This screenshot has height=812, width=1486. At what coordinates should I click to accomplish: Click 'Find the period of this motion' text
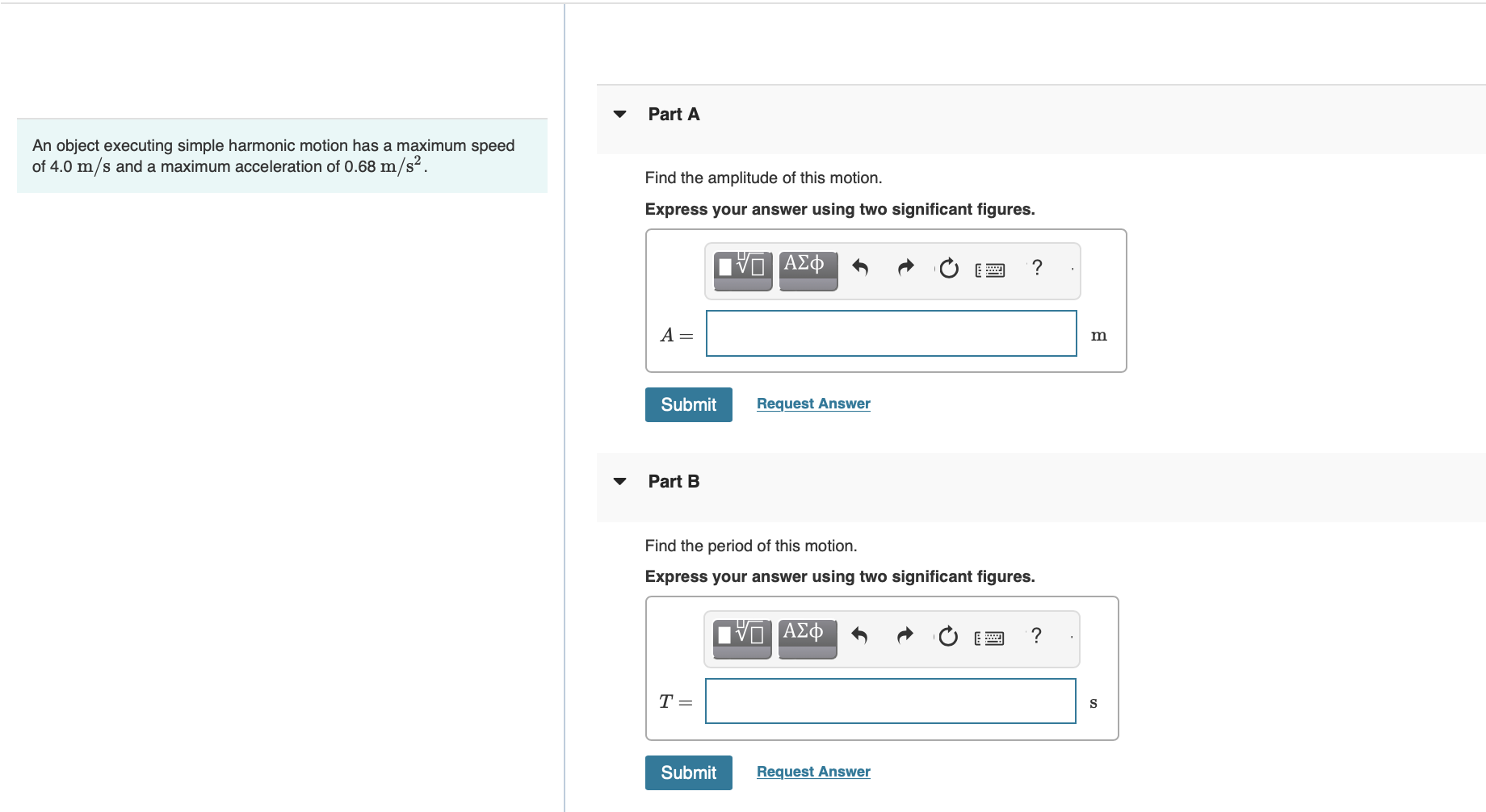(x=751, y=546)
